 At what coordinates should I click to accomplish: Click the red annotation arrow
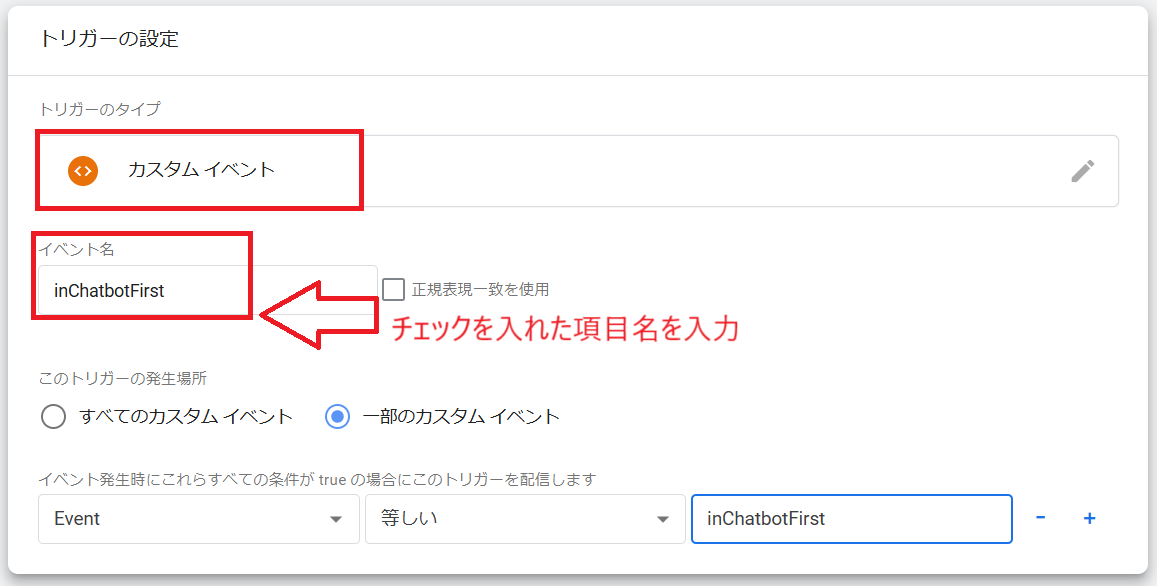(318, 314)
